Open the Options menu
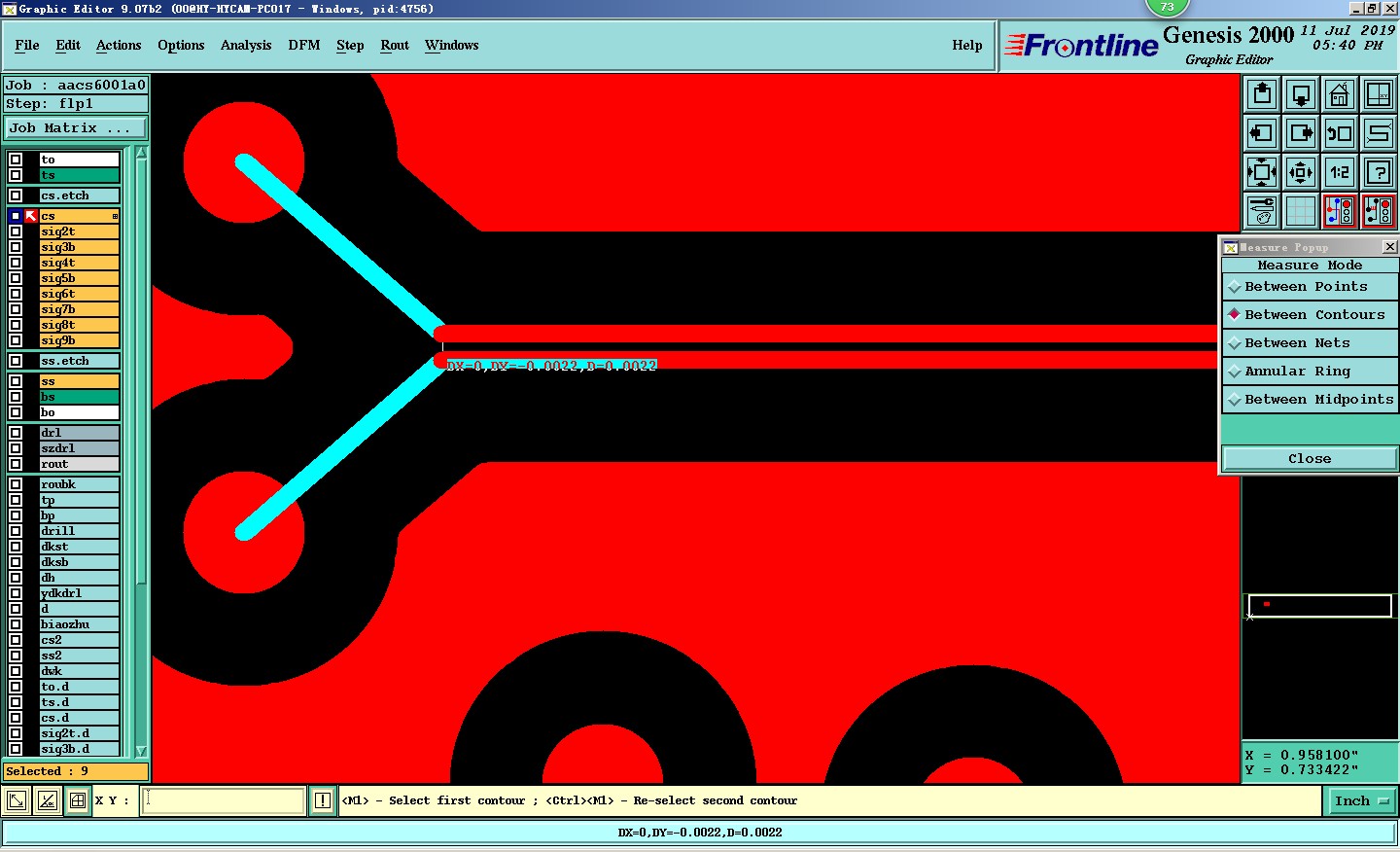The image size is (1400, 852). pyautogui.click(x=181, y=45)
